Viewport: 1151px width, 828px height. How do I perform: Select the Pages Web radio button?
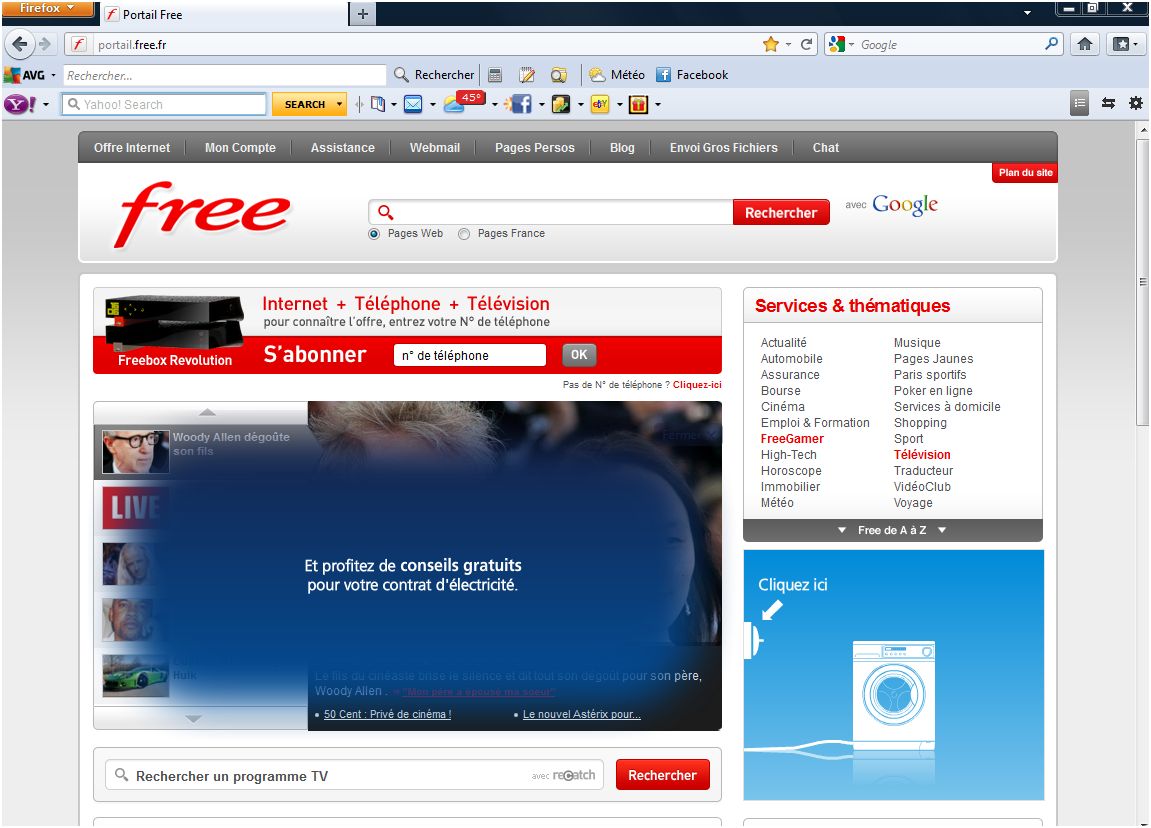coord(375,234)
